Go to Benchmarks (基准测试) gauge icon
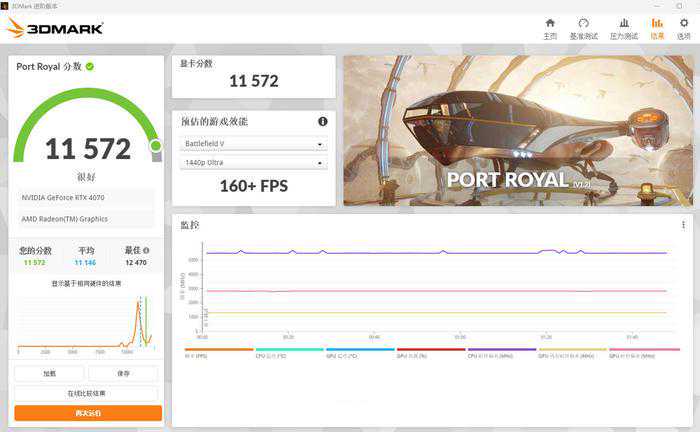 tap(583, 24)
